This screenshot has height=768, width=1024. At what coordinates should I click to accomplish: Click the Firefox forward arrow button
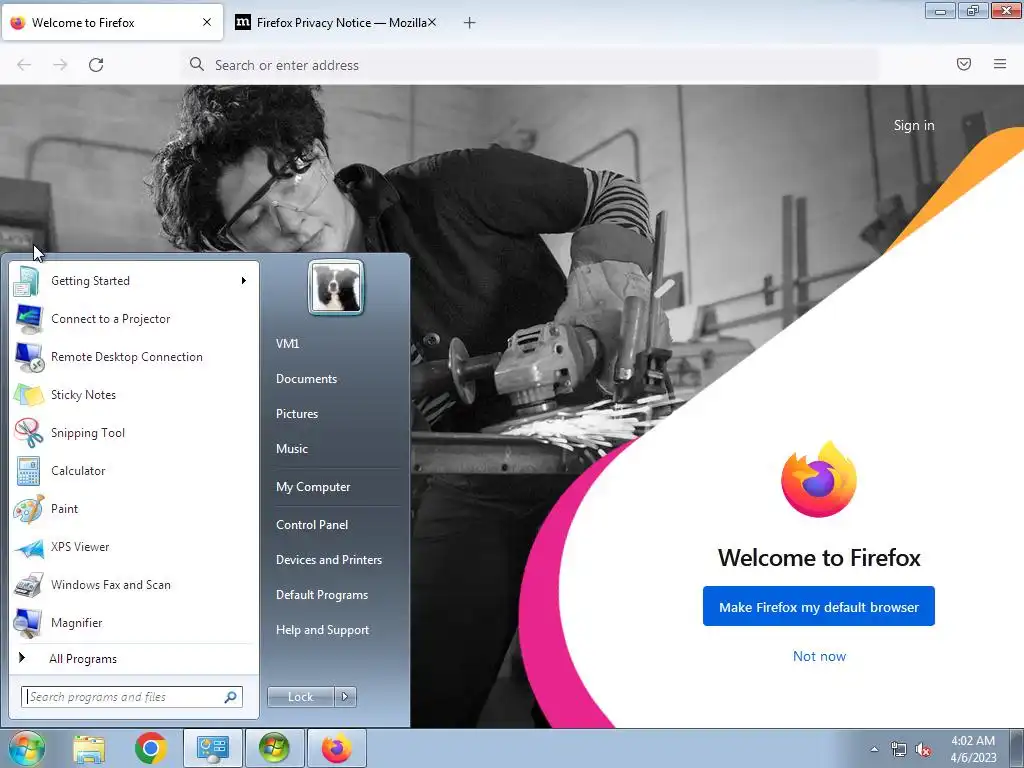(x=60, y=65)
